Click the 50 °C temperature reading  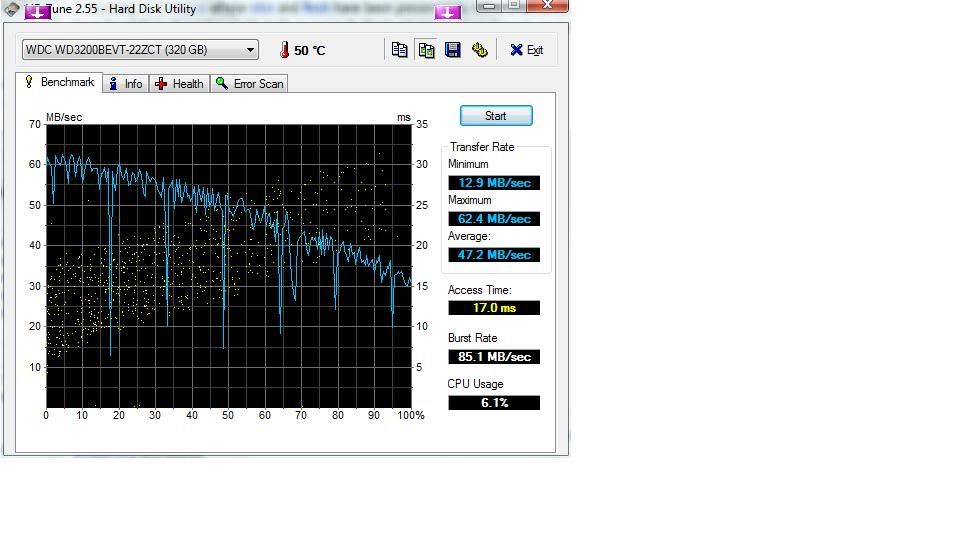click(x=309, y=50)
